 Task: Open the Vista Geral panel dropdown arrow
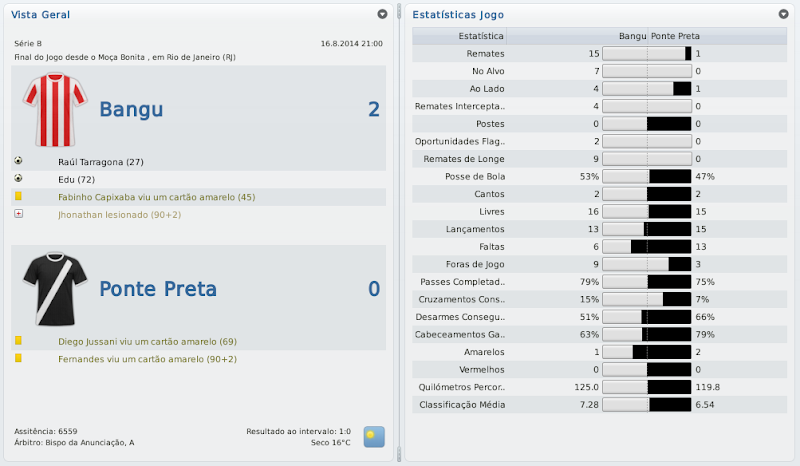(x=382, y=15)
